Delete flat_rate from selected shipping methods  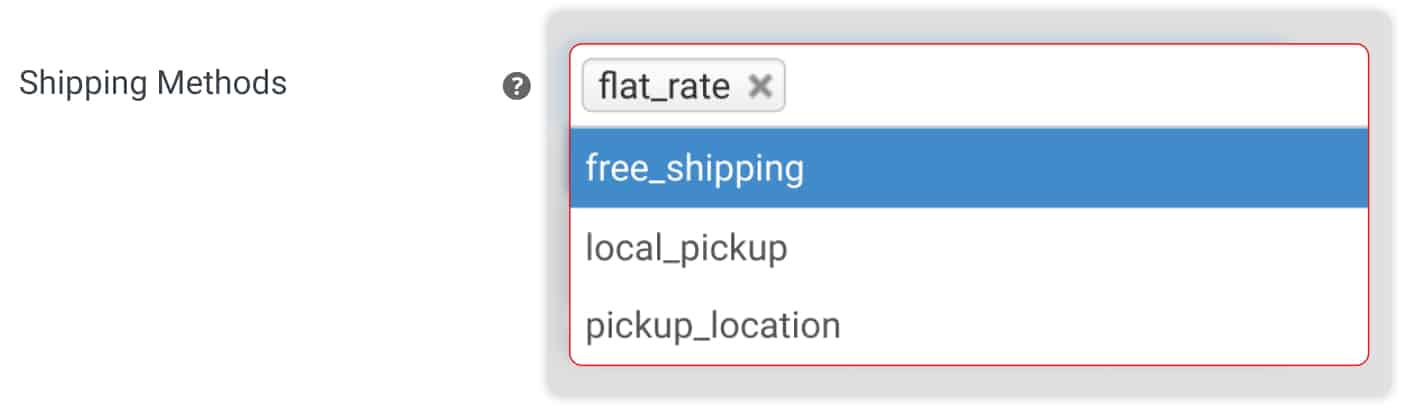[x=761, y=87]
